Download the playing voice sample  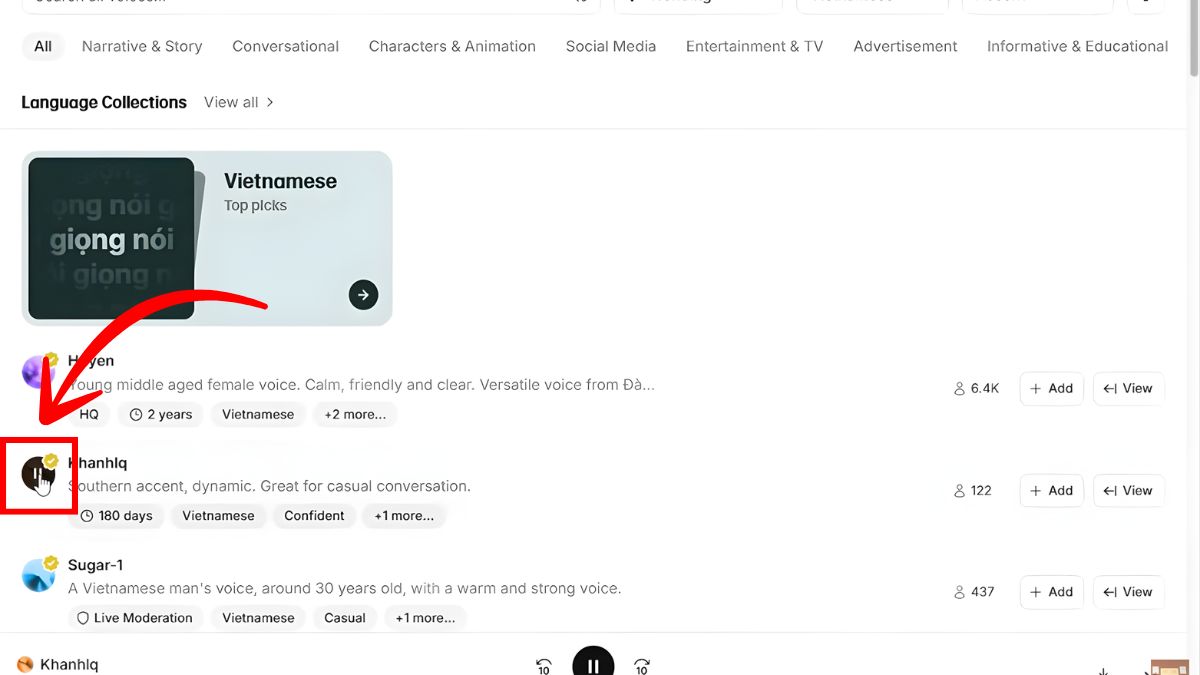tap(1103, 670)
